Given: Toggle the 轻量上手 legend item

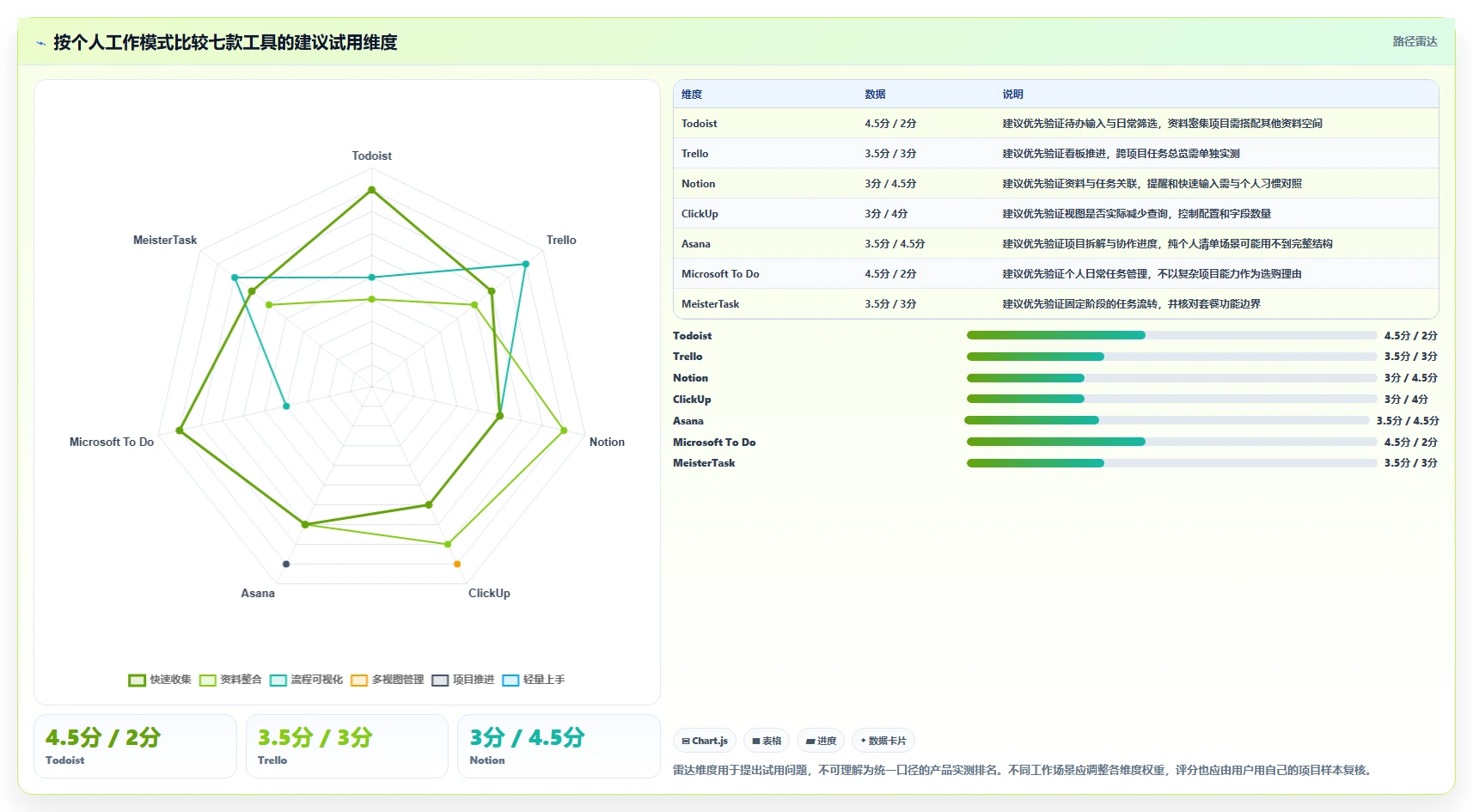Looking at the screenshot, I should click(x=534, y=680).
